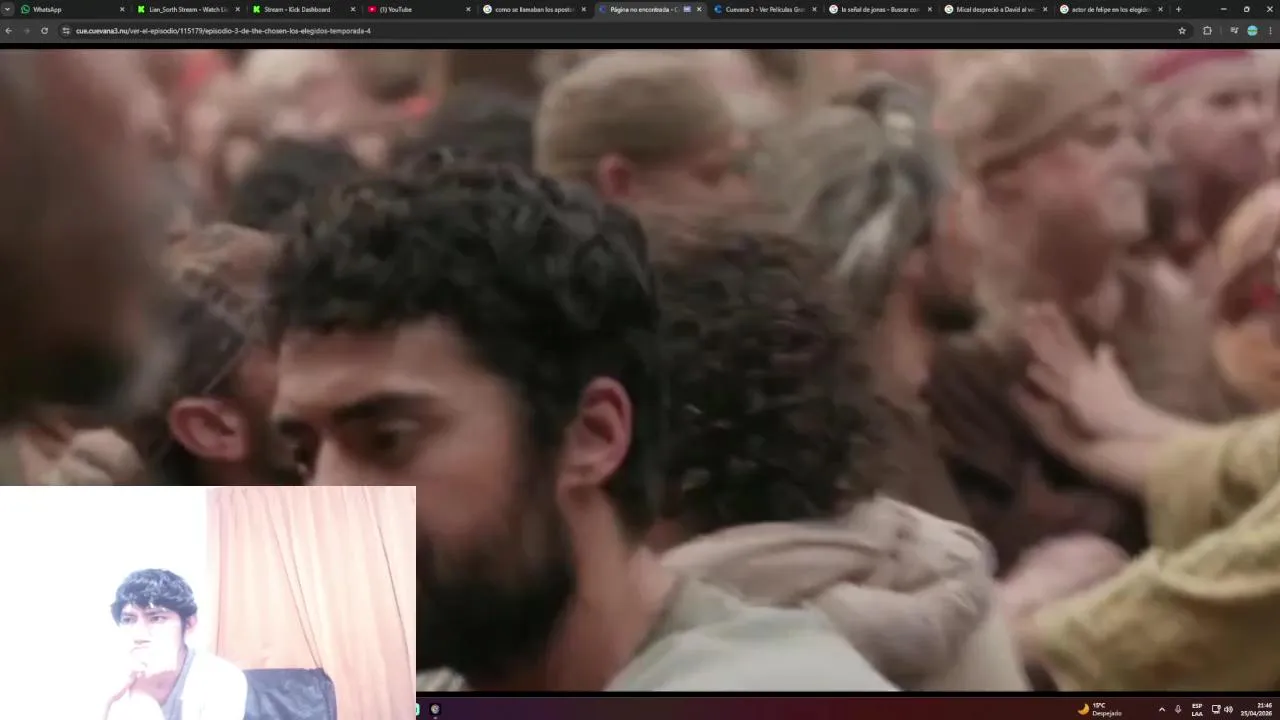The height and width of the screenshot is (720, 1280).
Task: Open the volume speaker tray icon
Action: click(x=1228, y=709)
